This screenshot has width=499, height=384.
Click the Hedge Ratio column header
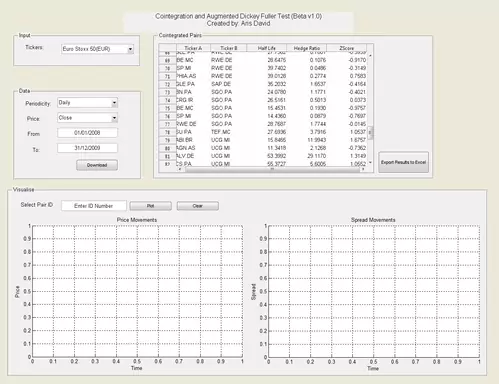tap(307, 48)
